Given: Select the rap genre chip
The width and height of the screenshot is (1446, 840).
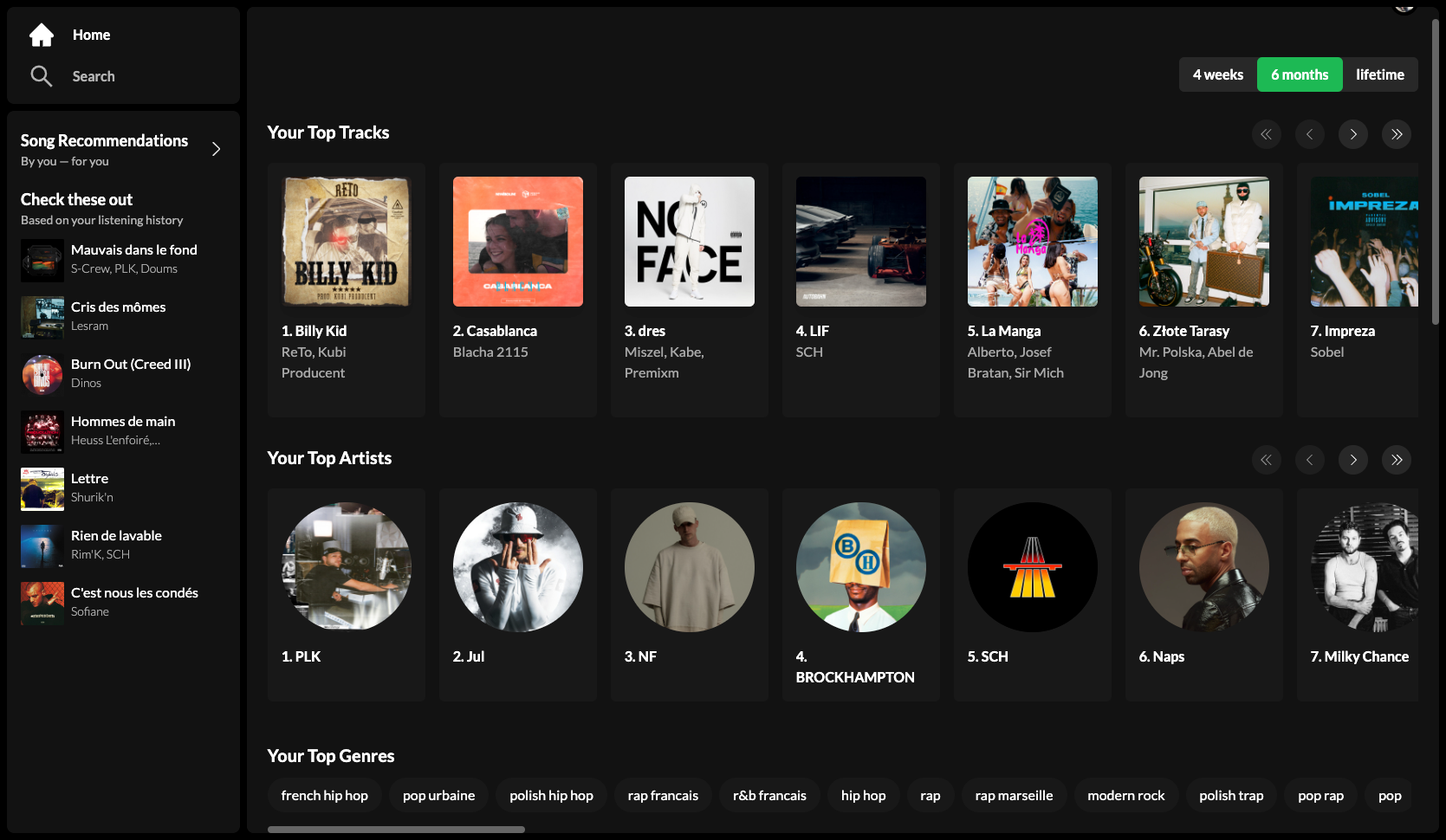Looking at the screenshot, I should [930, 795].
